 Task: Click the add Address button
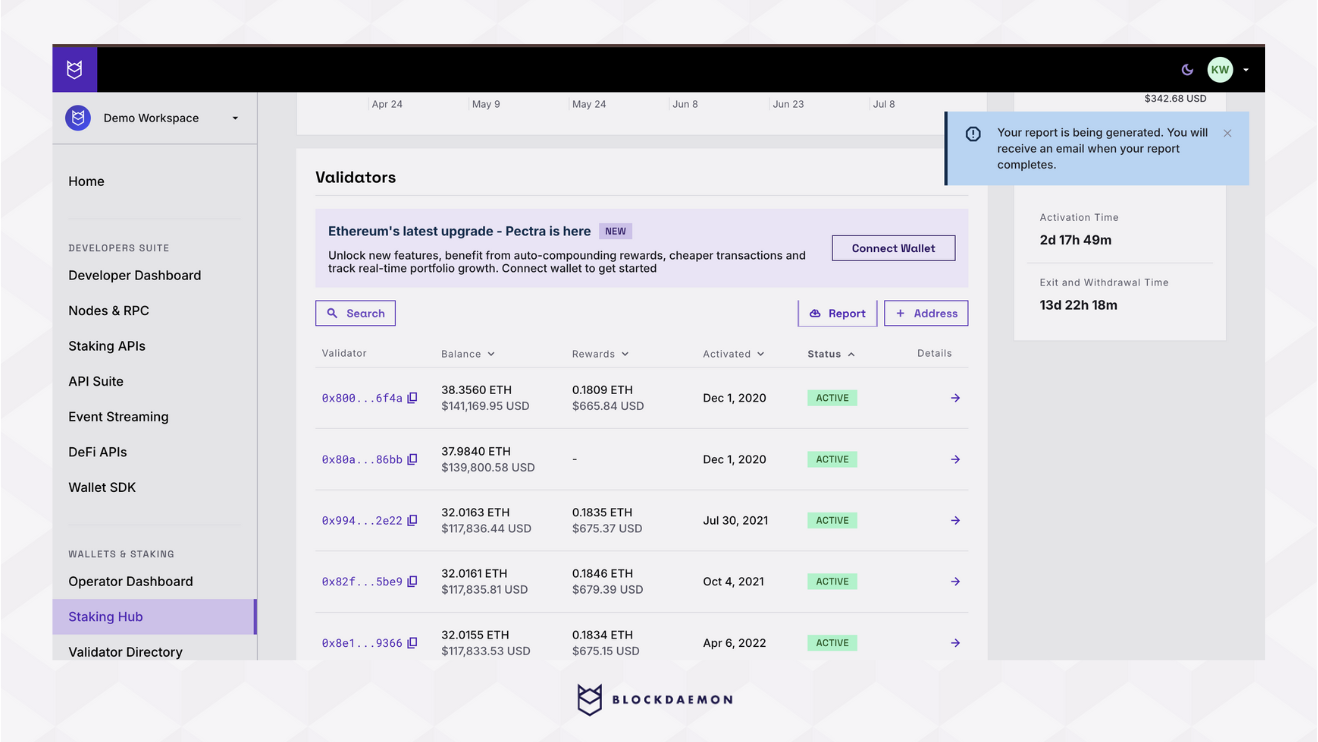[926, 313]
